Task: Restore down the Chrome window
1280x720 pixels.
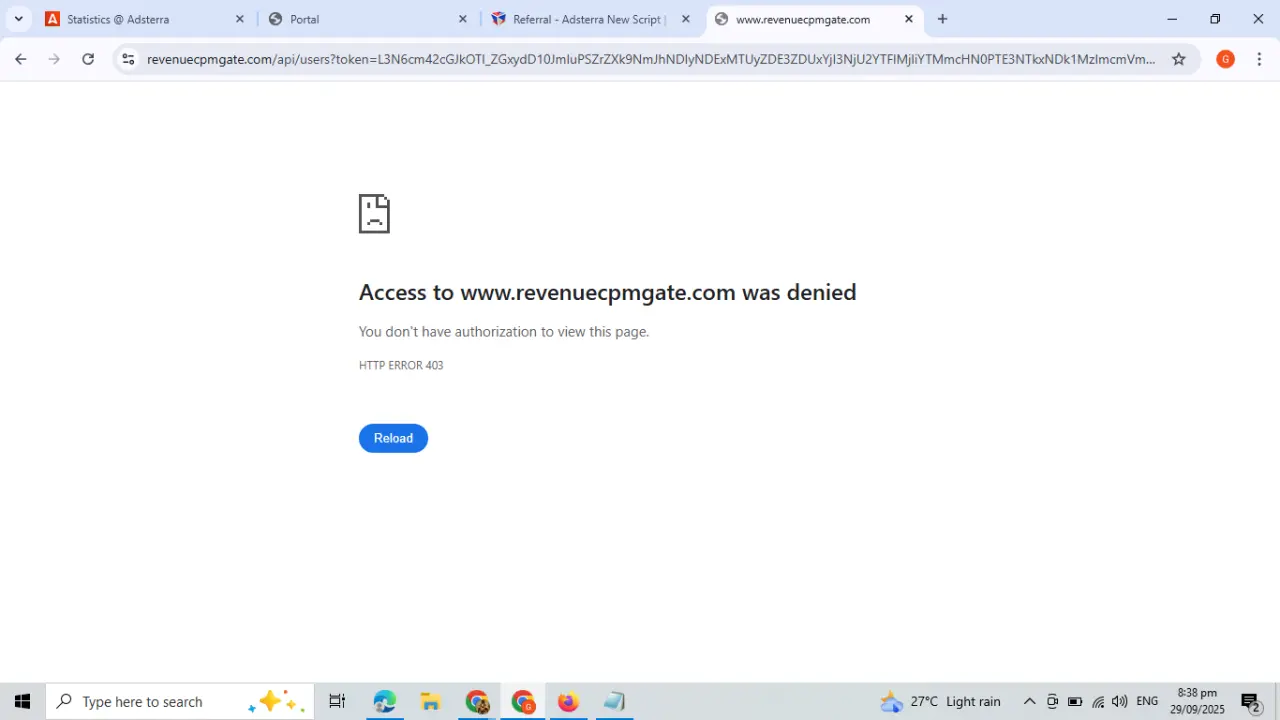Action: click(x=1215, y=19)
